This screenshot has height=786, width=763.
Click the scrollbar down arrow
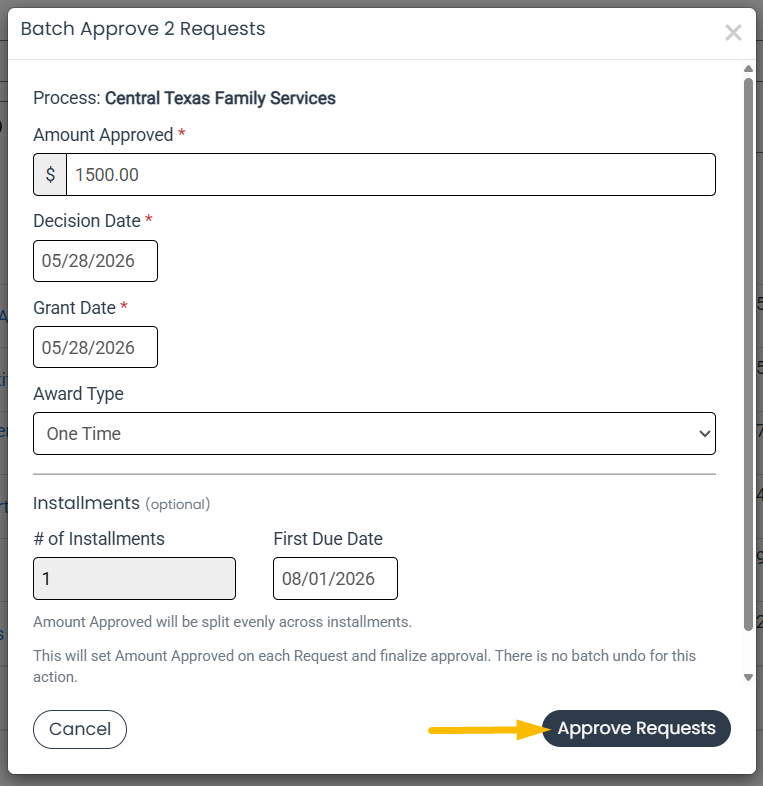pyautogui.click(x=748, y=677)
